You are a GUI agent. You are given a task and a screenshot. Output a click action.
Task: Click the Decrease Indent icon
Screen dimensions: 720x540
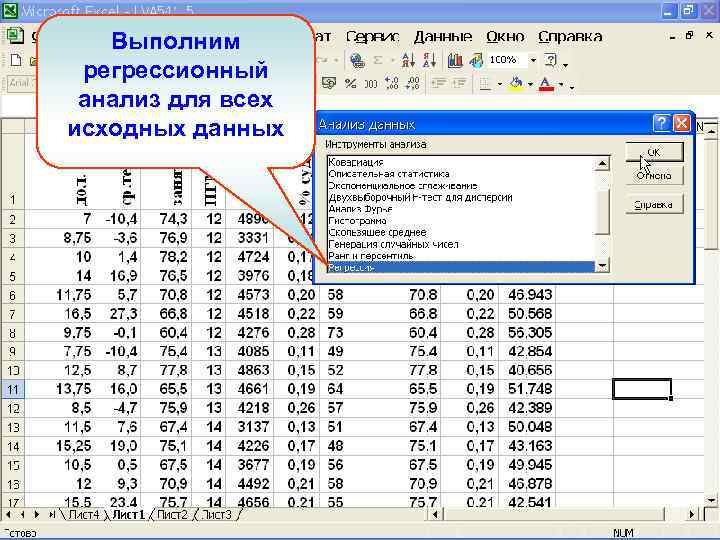pos(439,83)
